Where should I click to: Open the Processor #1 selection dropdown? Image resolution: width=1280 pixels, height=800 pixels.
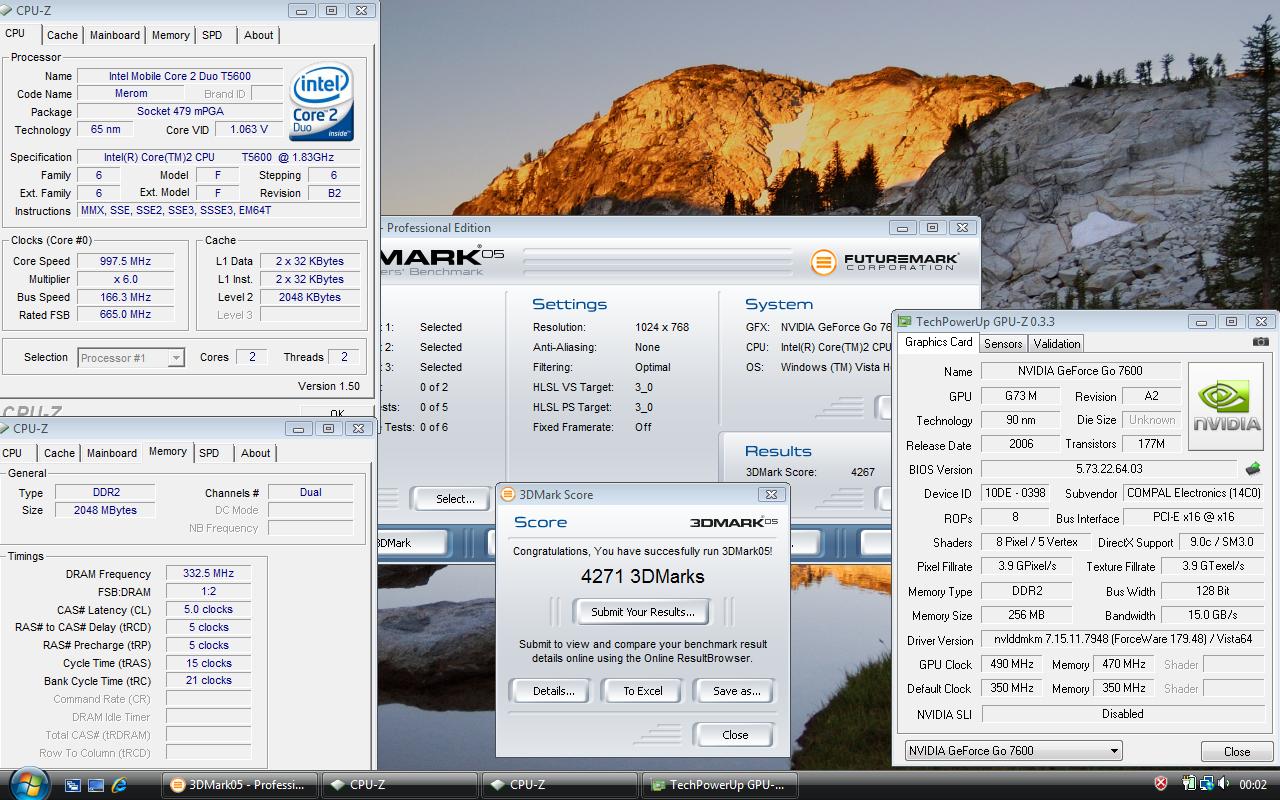131,358
